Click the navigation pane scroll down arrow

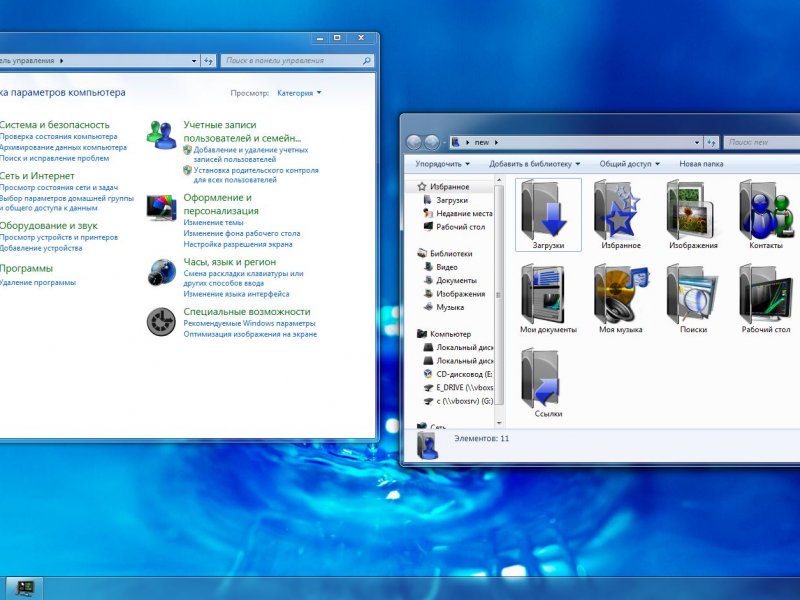click(x=499, y=422)
